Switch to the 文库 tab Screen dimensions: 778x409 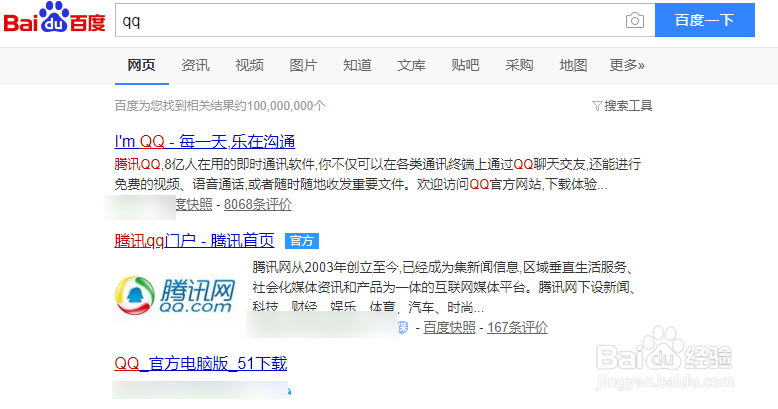click(411, 66)
